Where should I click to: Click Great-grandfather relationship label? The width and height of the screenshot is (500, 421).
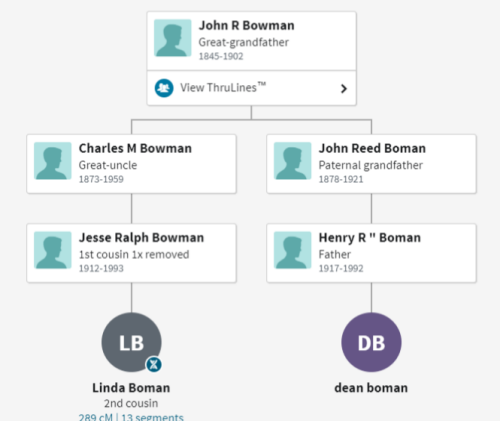(244, 42)
